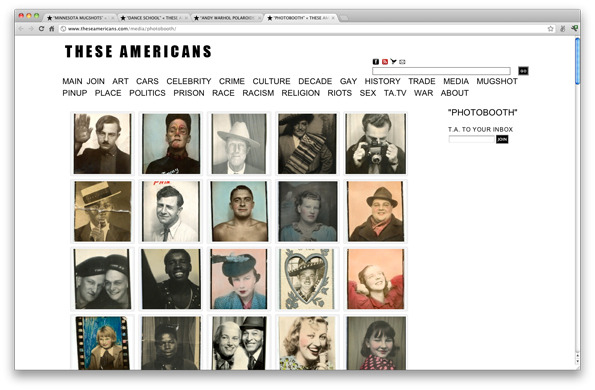The image size is (595, 390).
Task: Open the child photo with film-strip border
Action: point(102,343)
